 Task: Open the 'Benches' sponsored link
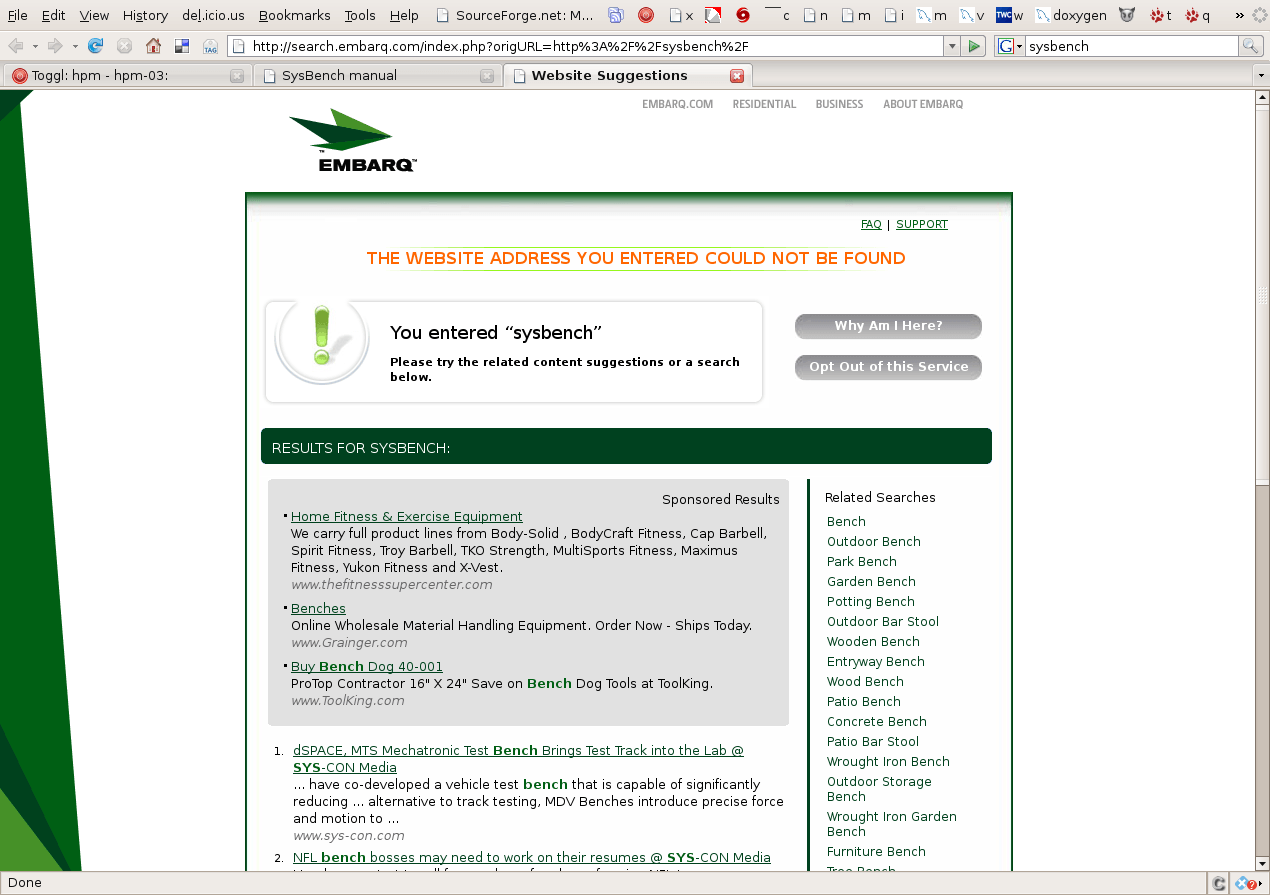tap(318, 609)
